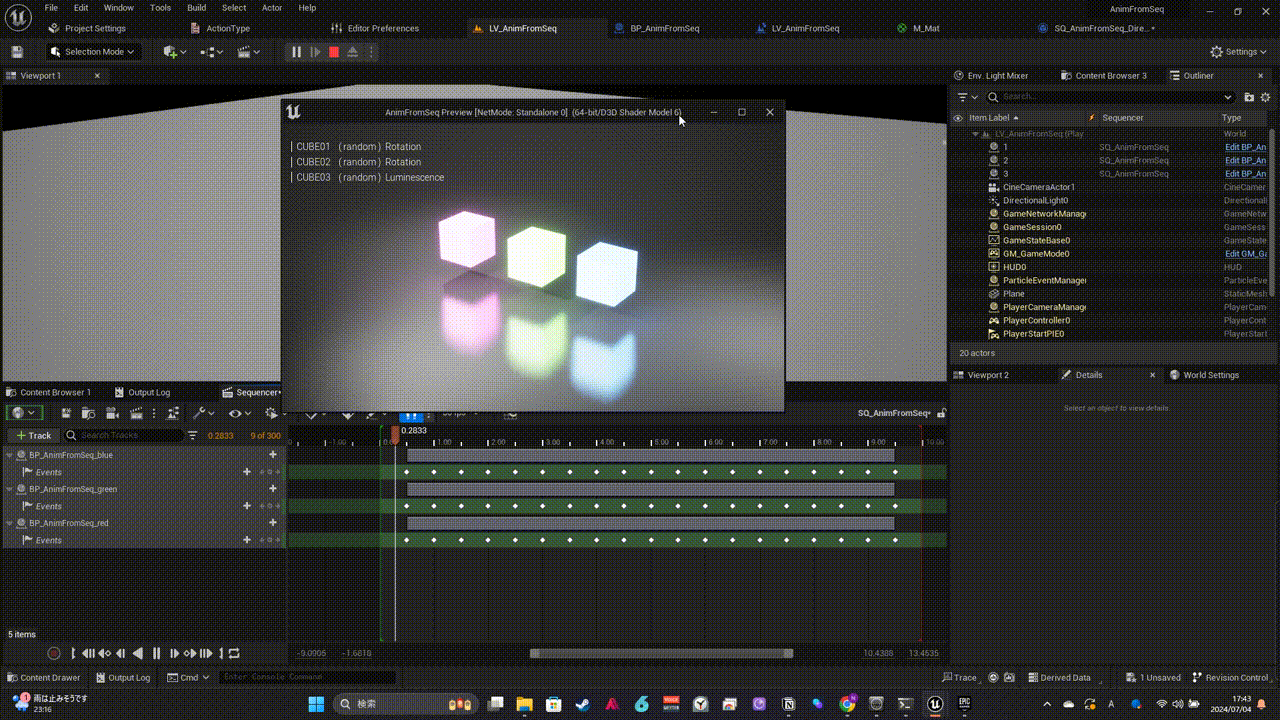Click the Sequencer horizontal range scrollbar
1280x720 pixels.
click(661, 653)
